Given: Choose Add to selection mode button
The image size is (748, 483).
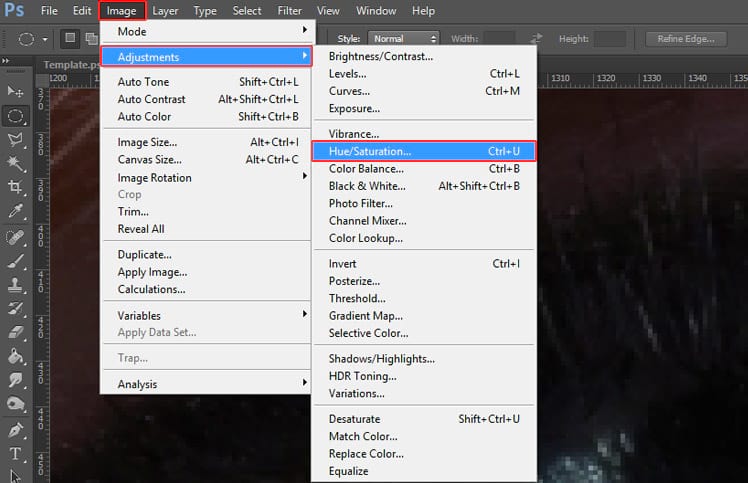Looking at the screenshot, I should (x=91, y=38).
